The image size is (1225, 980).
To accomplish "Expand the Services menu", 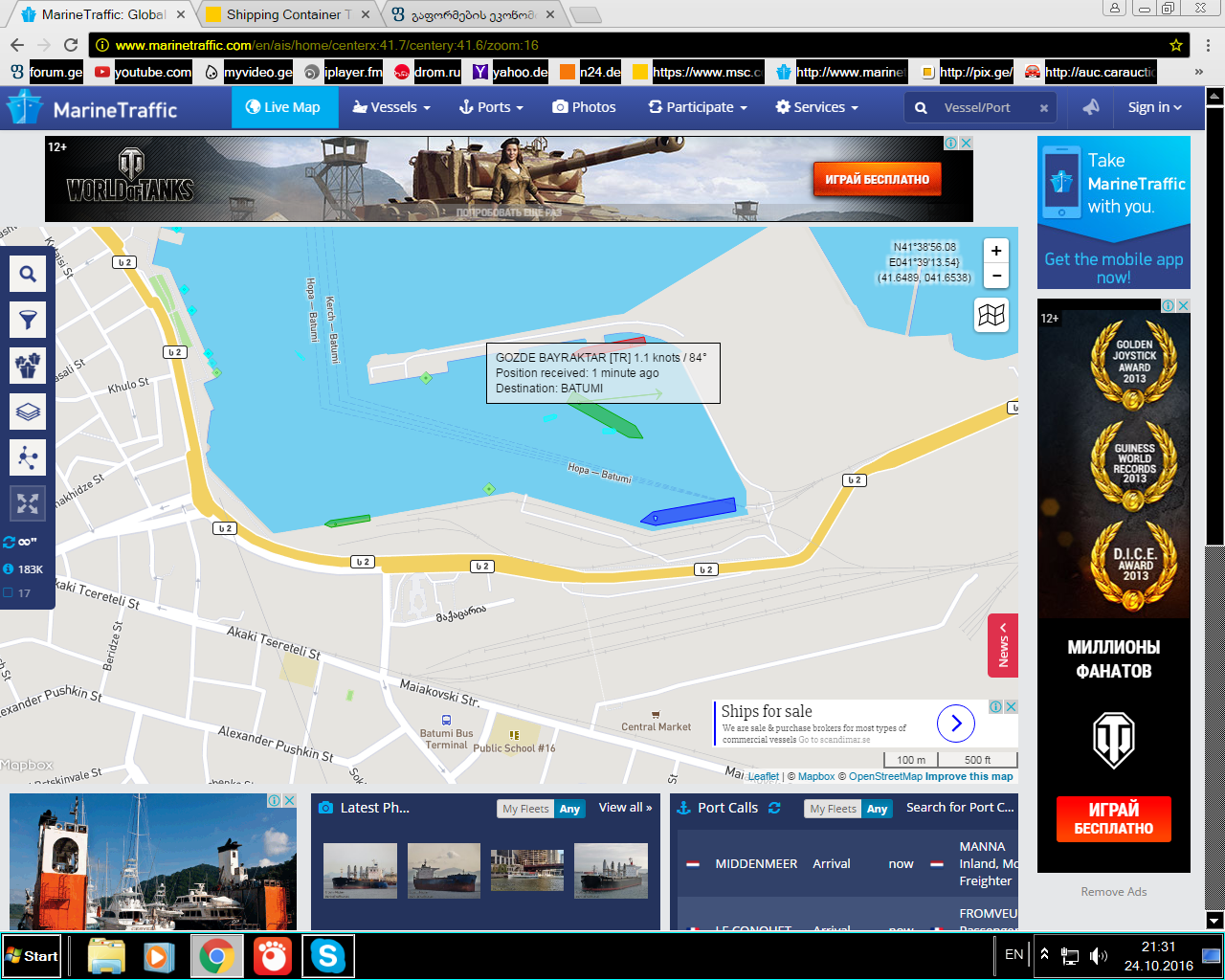I will (x=817, y=107).
